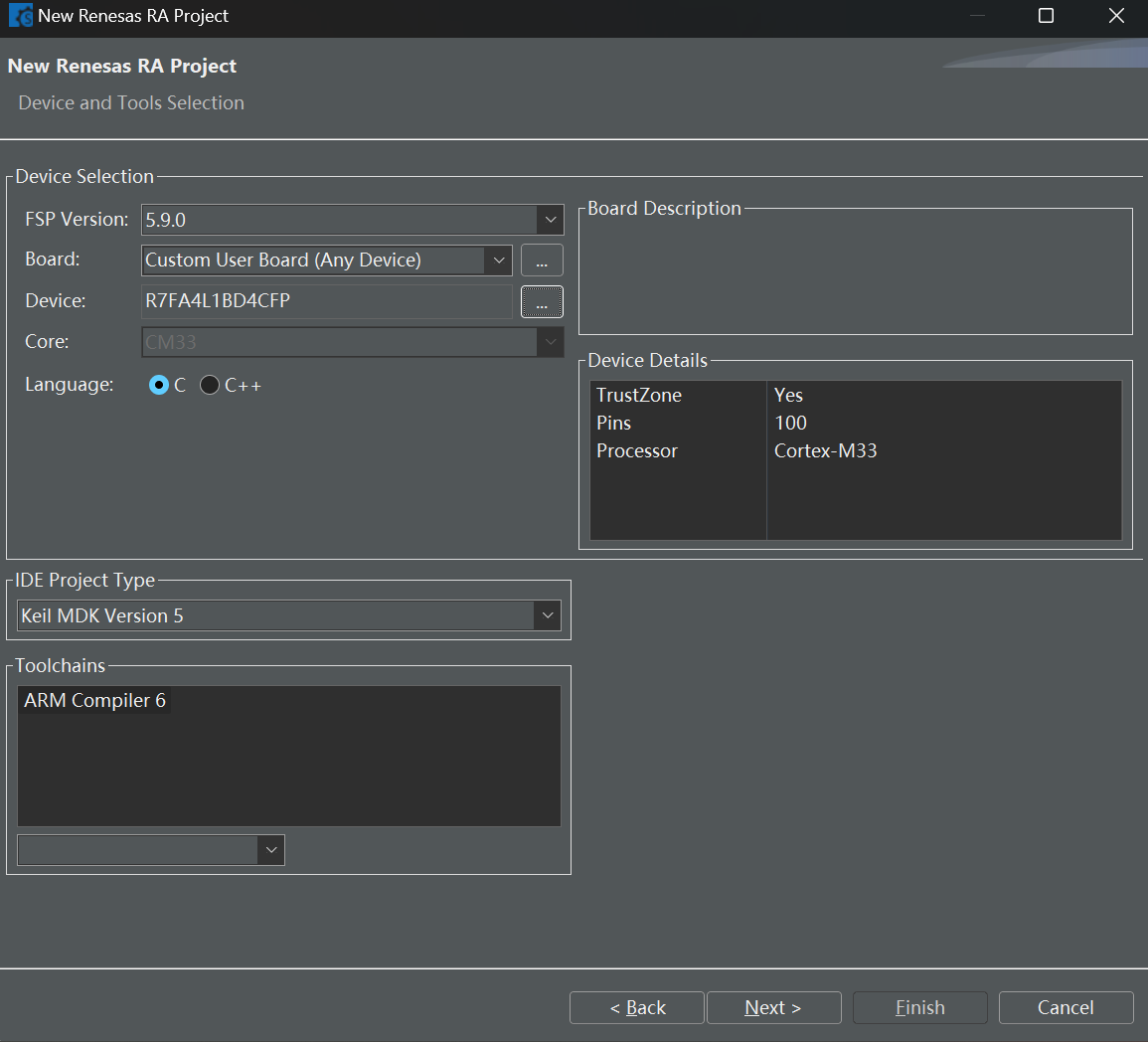Select ARM Compiler 6 toolchain entry
The image size is (1148, 1042).
(x=94, y=700)
